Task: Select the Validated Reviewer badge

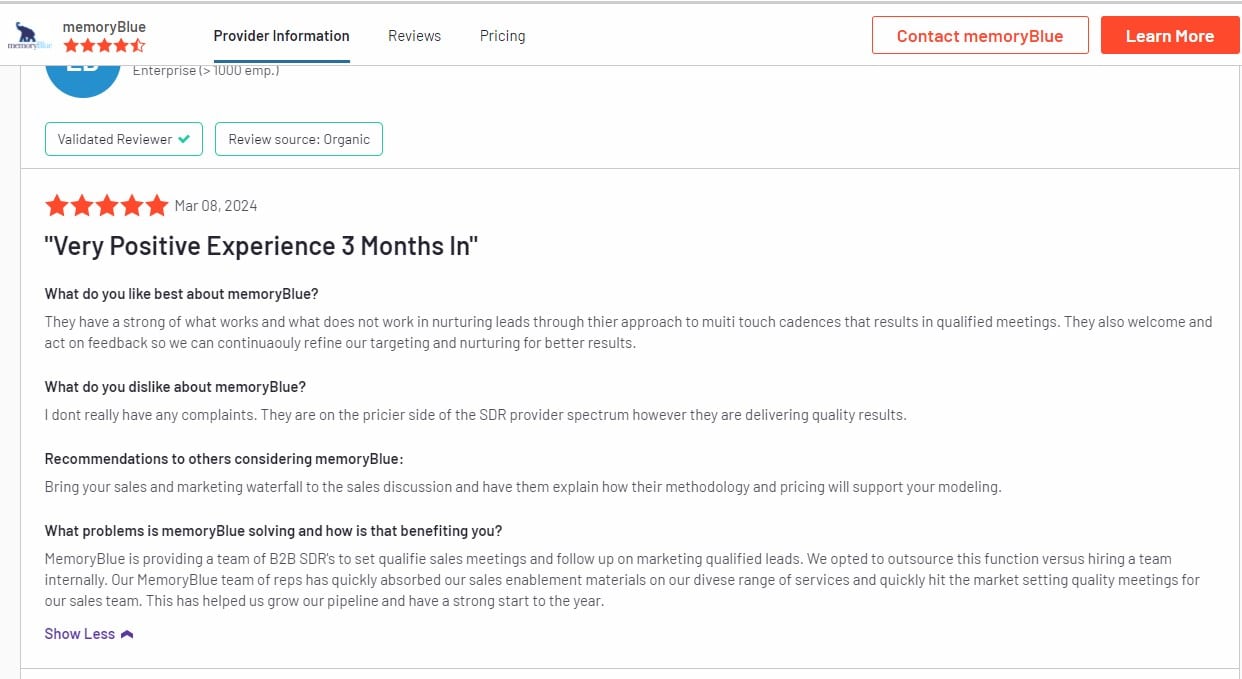Action: point(124,139)
